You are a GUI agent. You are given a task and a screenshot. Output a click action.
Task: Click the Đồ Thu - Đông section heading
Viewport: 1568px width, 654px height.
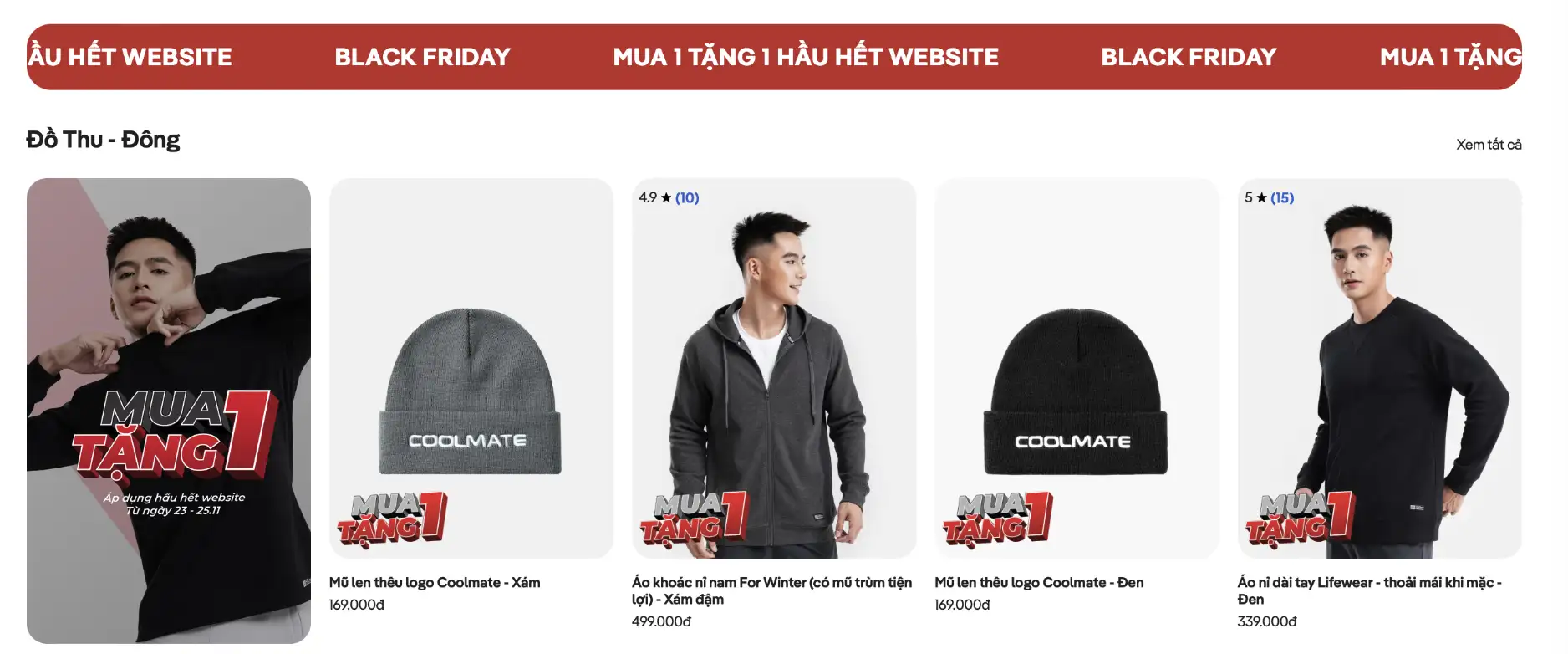point(103,140)
